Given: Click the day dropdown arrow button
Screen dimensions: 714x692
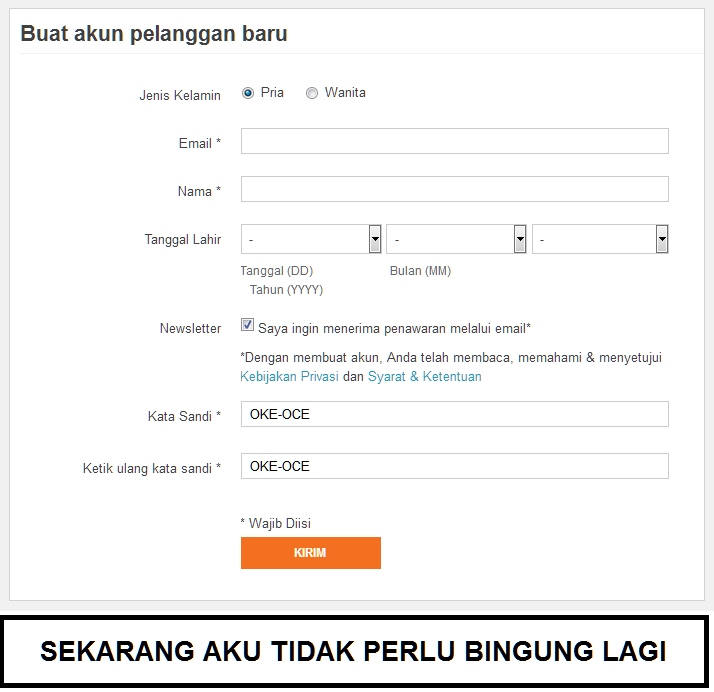Looking at the screenshot, I should click(375, 239).
